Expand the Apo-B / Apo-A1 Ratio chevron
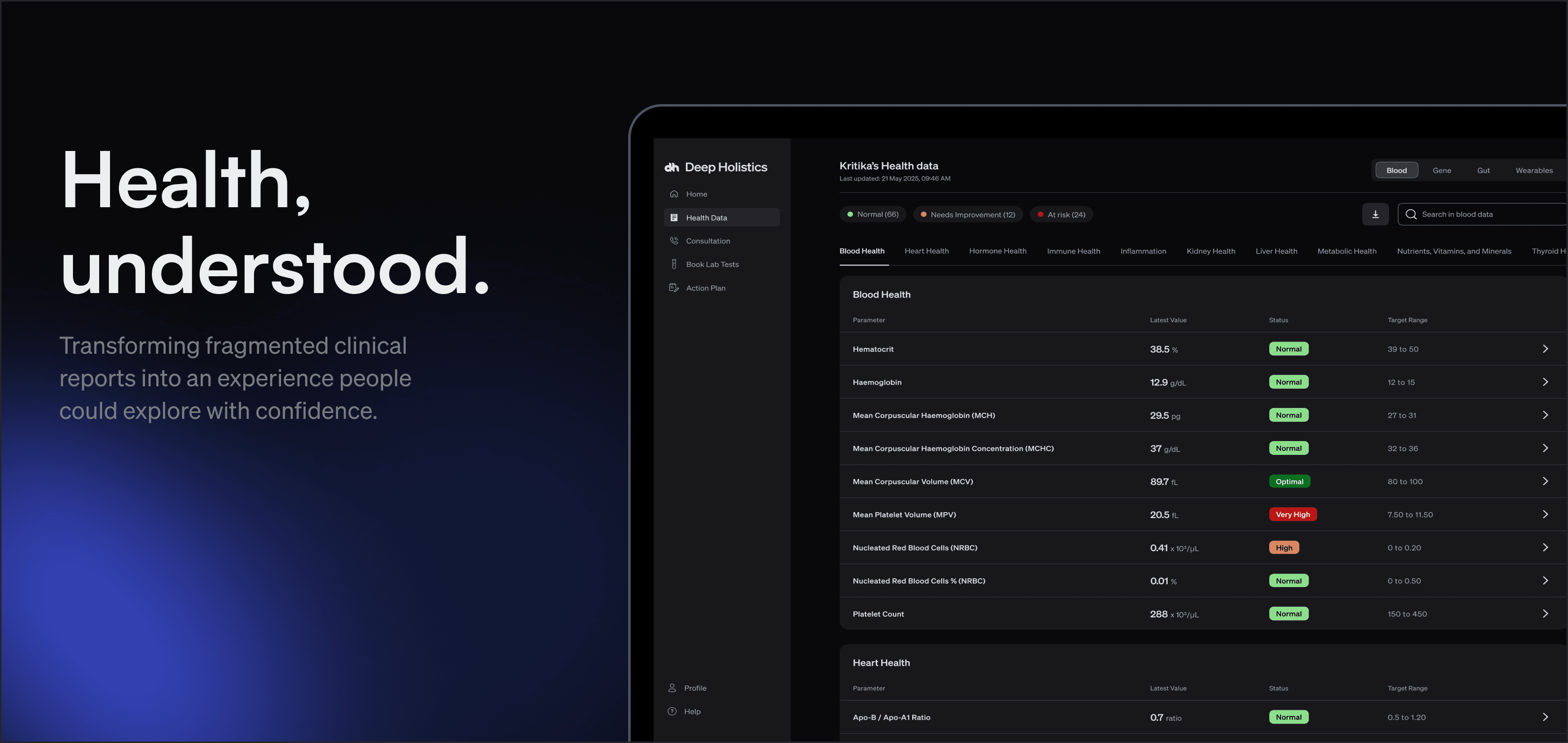Image resolution: width=1568 pixels, height=743 pixels. 1545,717
